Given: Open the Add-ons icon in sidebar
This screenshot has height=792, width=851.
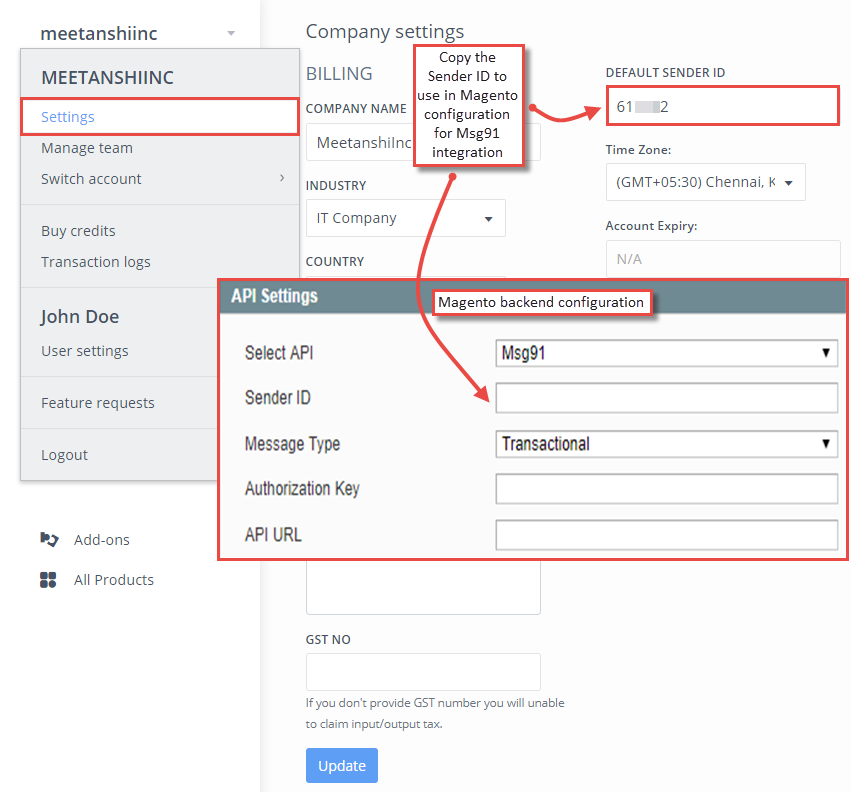Looking at the screenshot, I should [x=49, y=540].
